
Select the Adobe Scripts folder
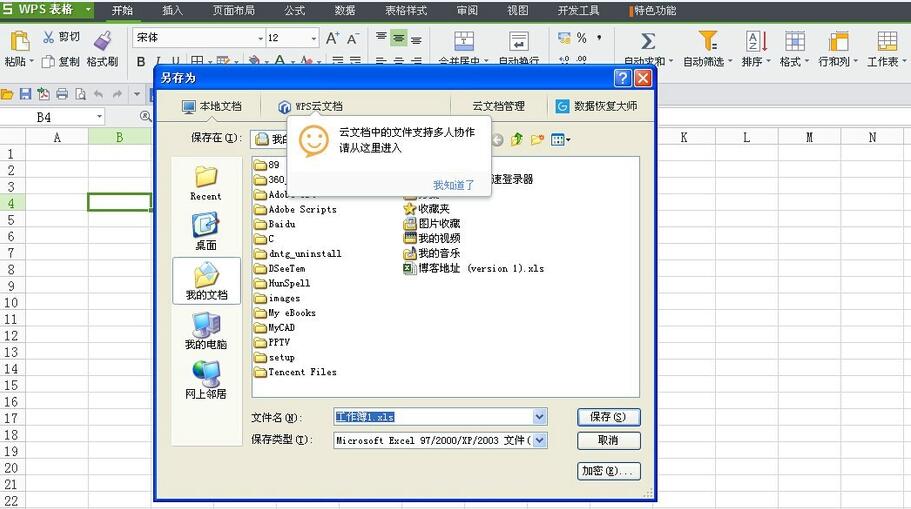(x=296, y=209)
